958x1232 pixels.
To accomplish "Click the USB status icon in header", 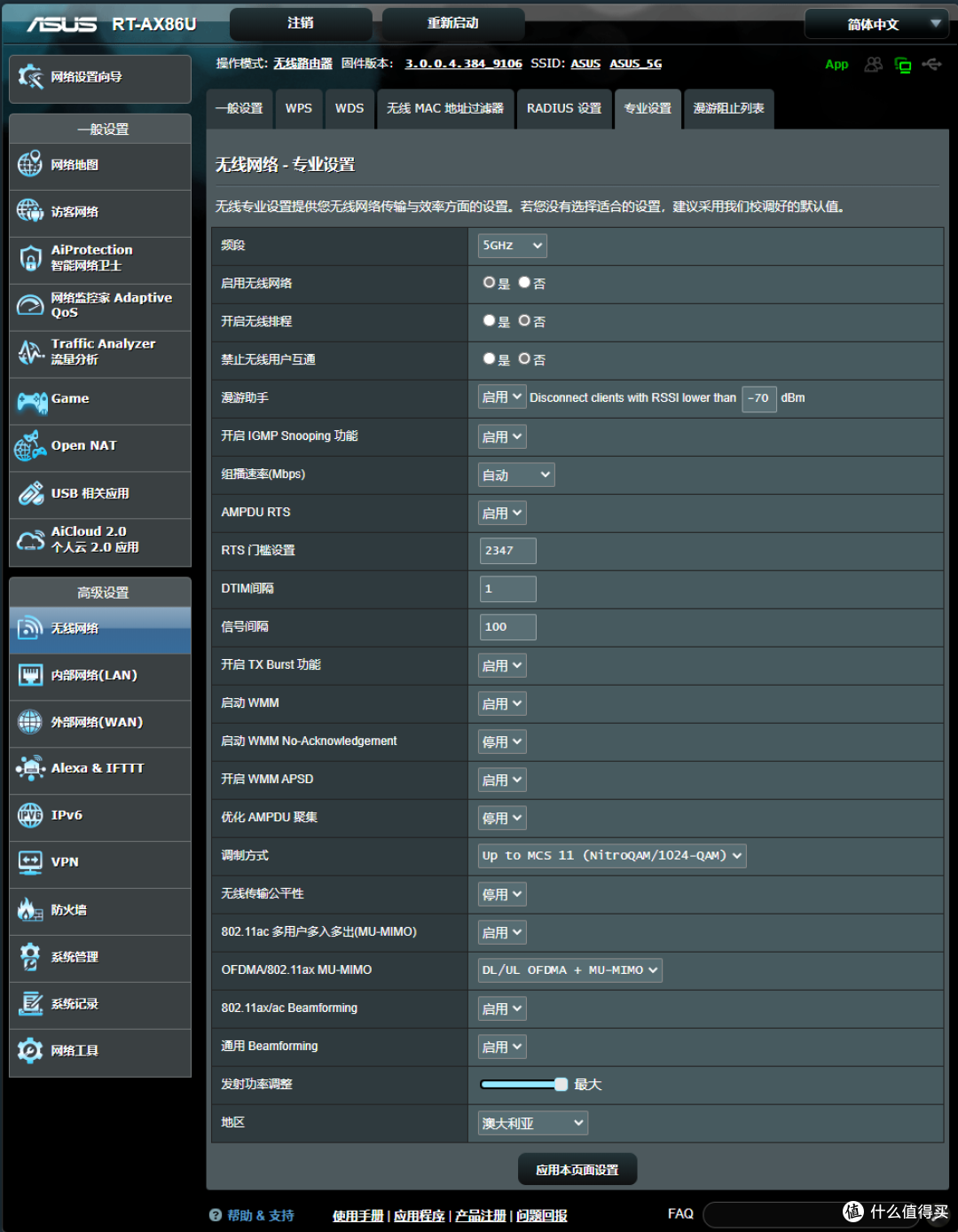I will tap(931, 64).
